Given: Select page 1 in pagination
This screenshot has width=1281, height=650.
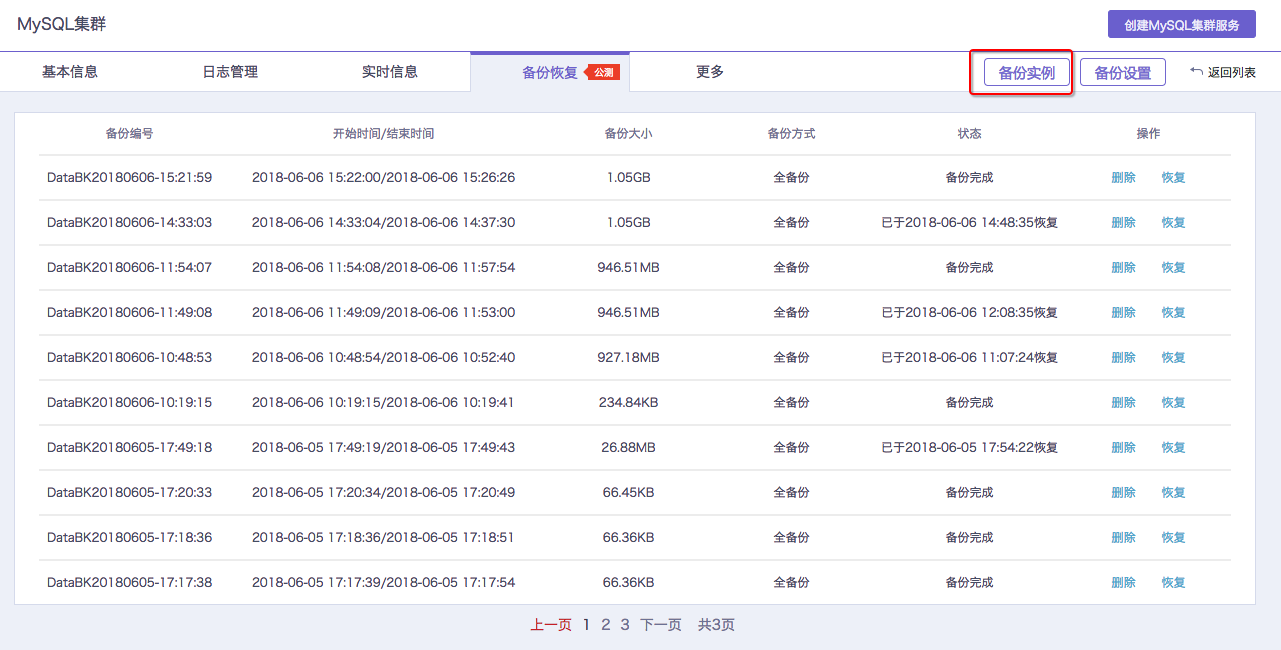Looking at the screenshot, I should tap(587, 625).
